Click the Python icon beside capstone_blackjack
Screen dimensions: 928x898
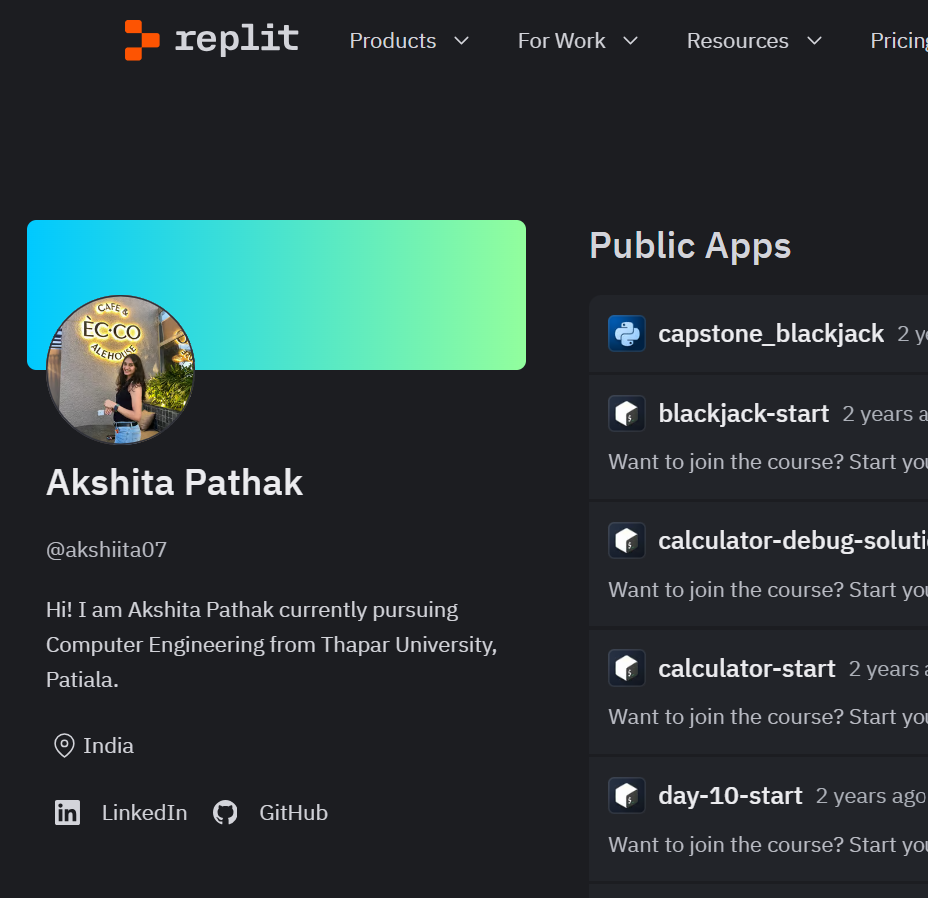coord(627,333)
